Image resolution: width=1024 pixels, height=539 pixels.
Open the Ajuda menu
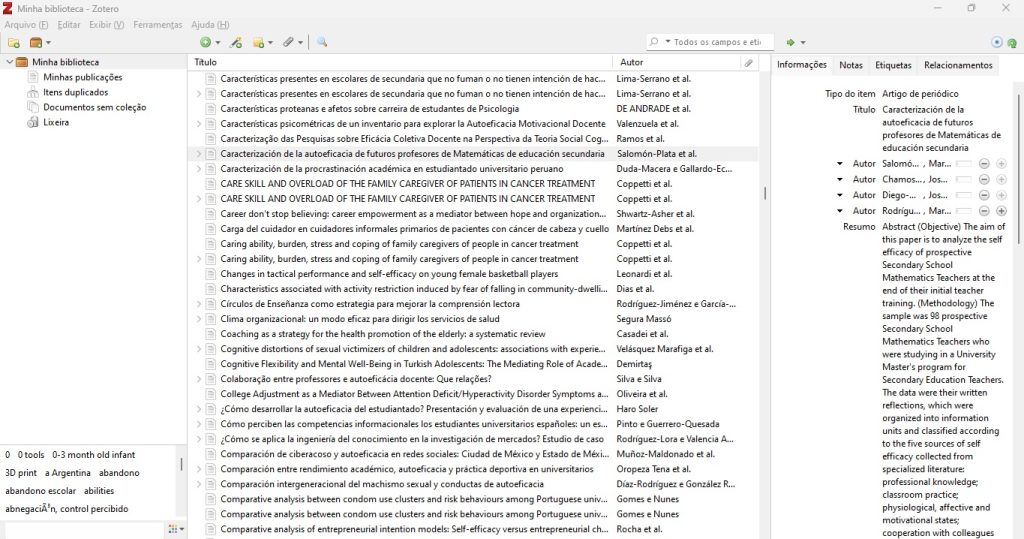[210, 25]
